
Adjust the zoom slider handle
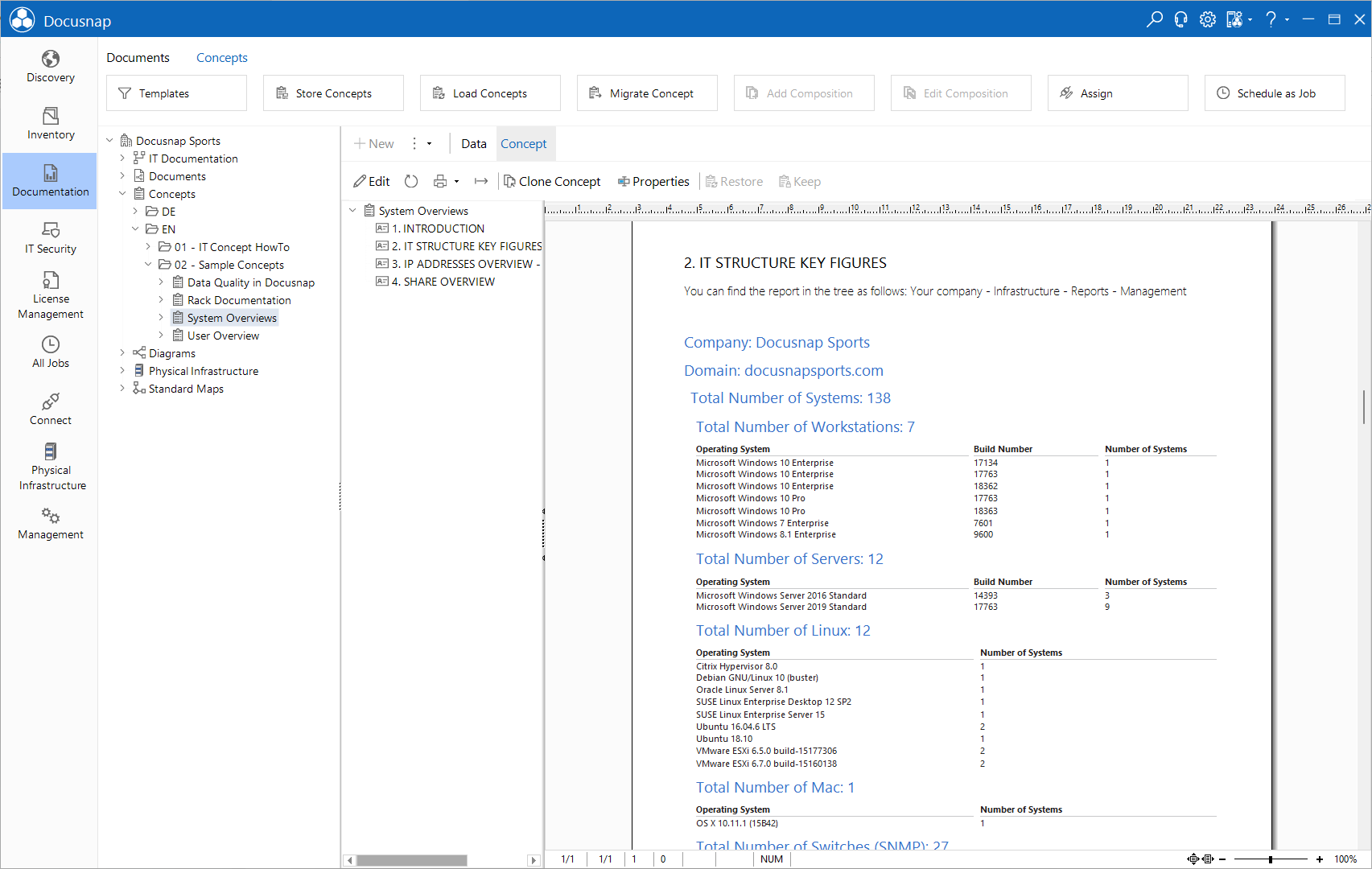(1271, 859)
